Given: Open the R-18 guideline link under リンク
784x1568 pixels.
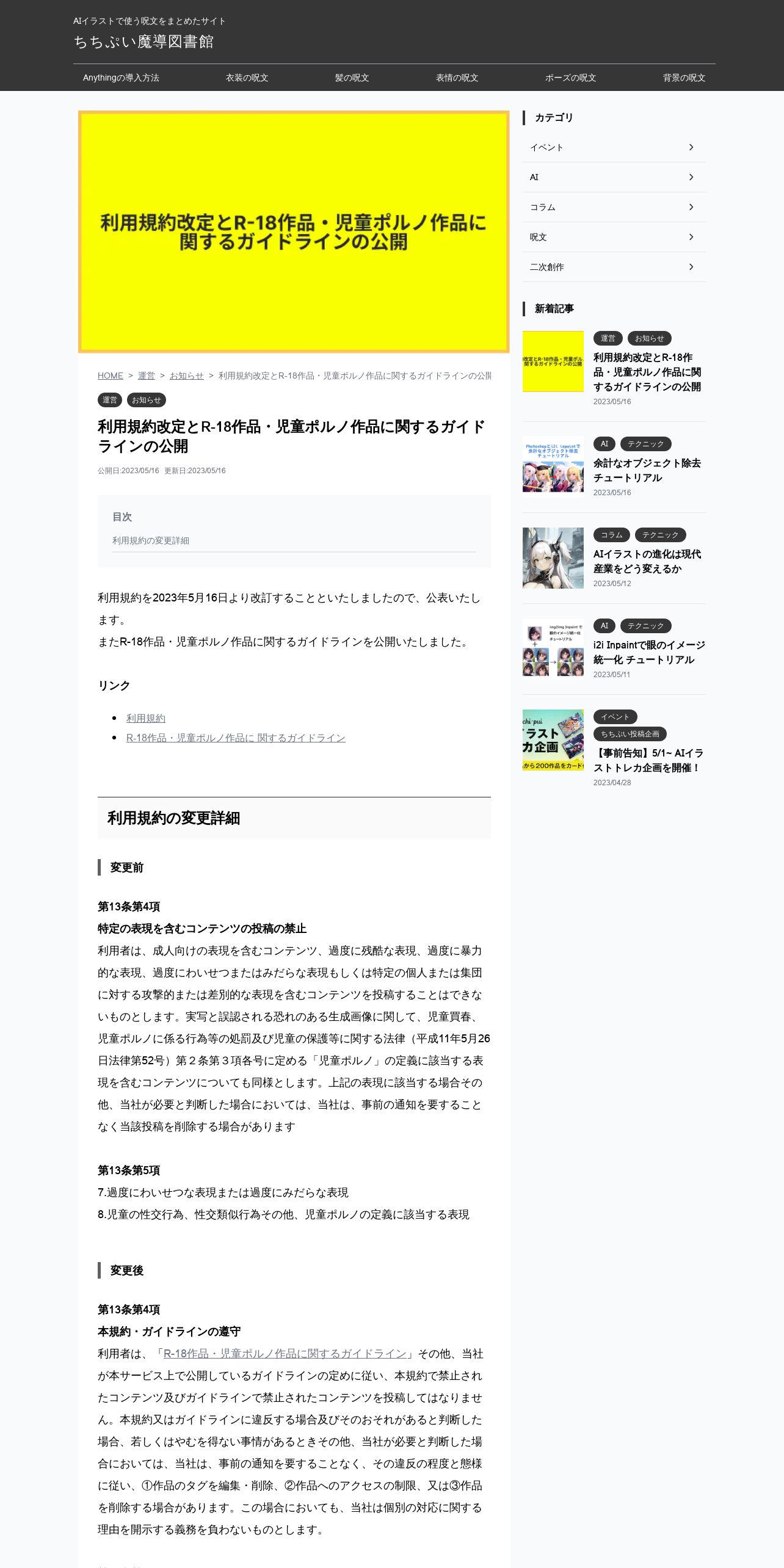Looking at the screenshot, I should click(x=236, y=738).
